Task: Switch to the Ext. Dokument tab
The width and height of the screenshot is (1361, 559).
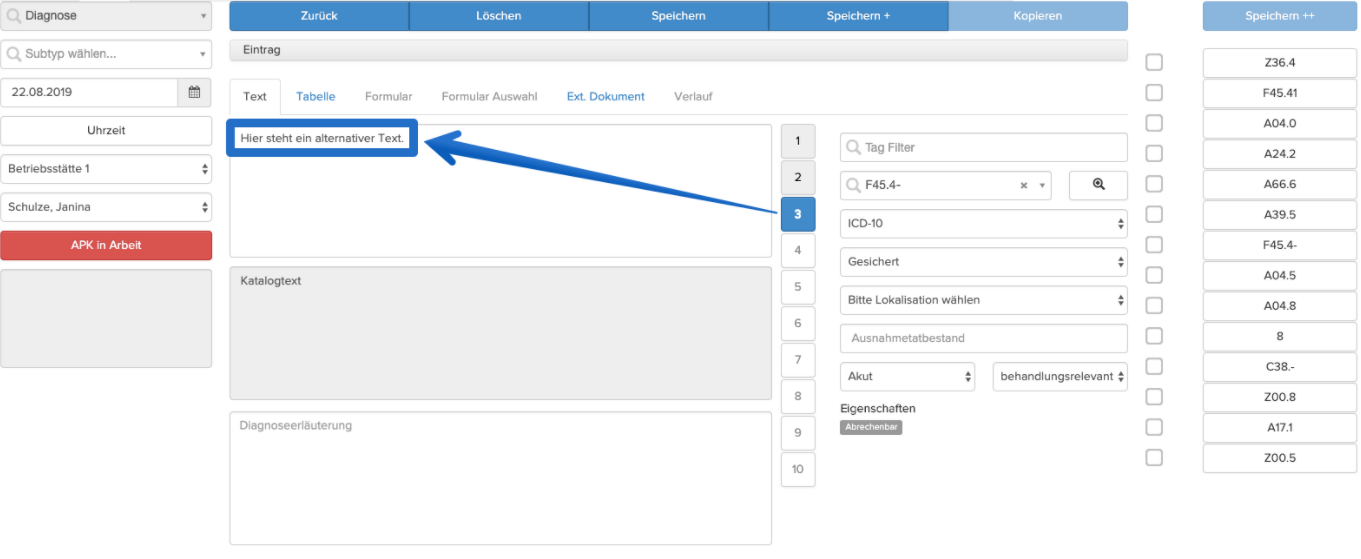Action: click(x=606, y=97)
